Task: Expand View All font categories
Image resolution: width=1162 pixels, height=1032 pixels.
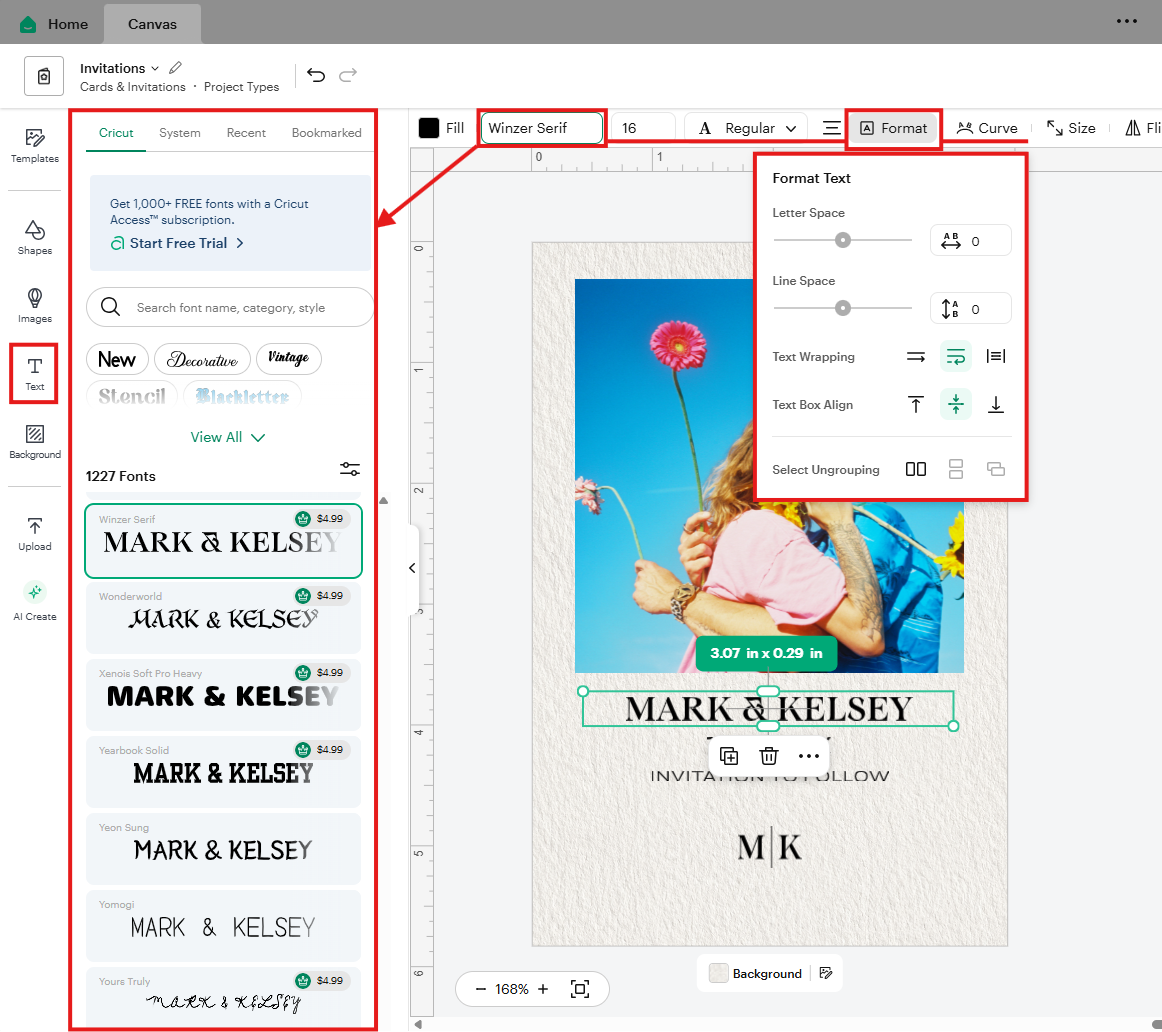Action: click(x=227, y=437)
